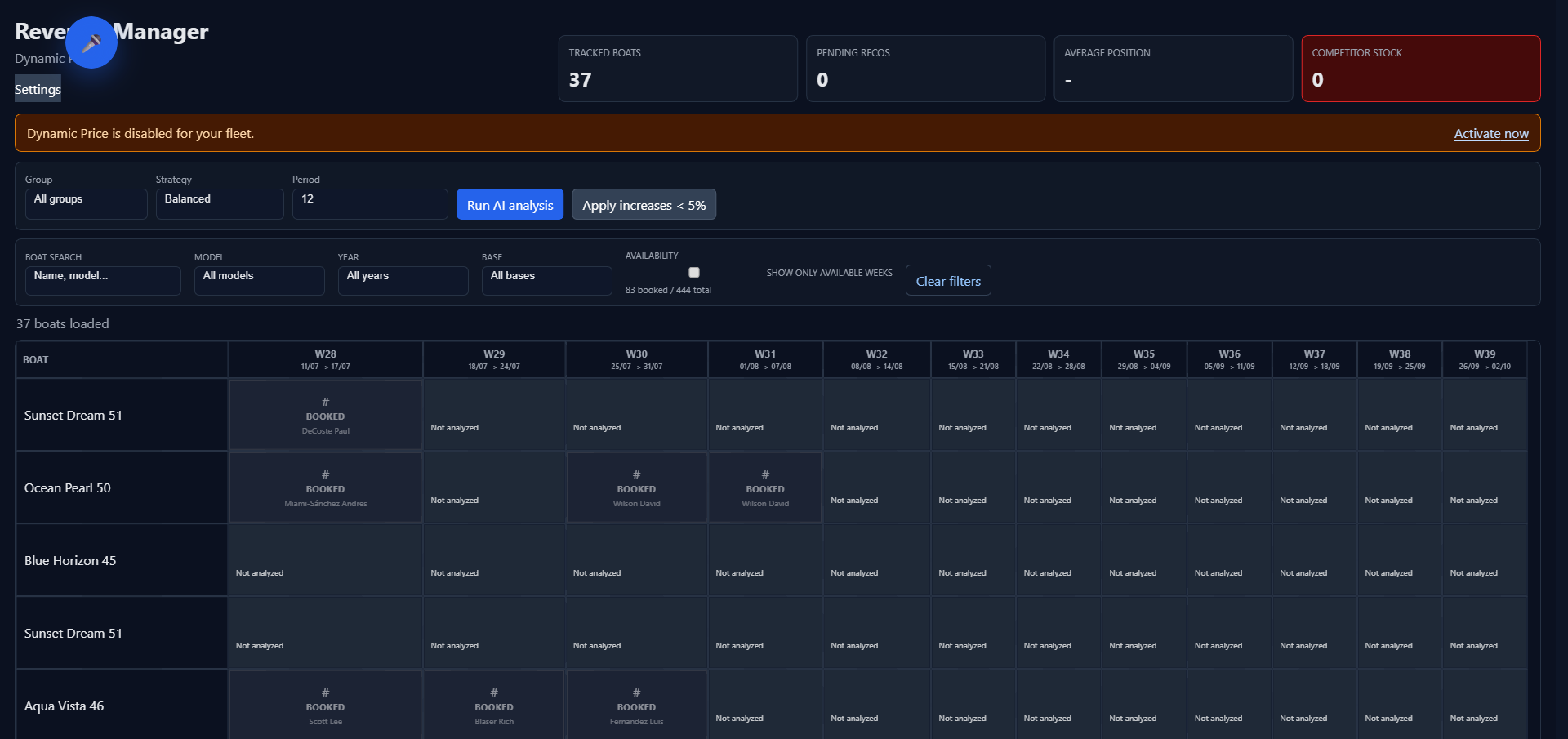Open the DeCoste Paul booked cell
1568x739 pixels.
(325, 415)
